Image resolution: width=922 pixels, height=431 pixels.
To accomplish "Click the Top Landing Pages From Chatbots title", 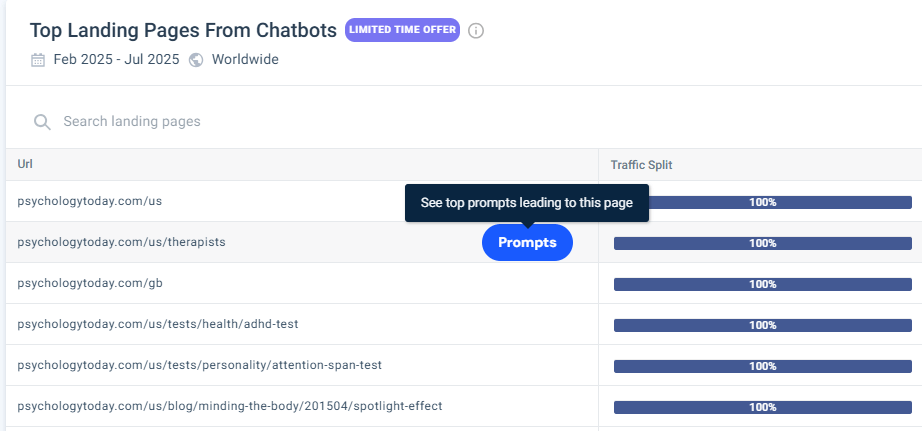I will (183, 31).
